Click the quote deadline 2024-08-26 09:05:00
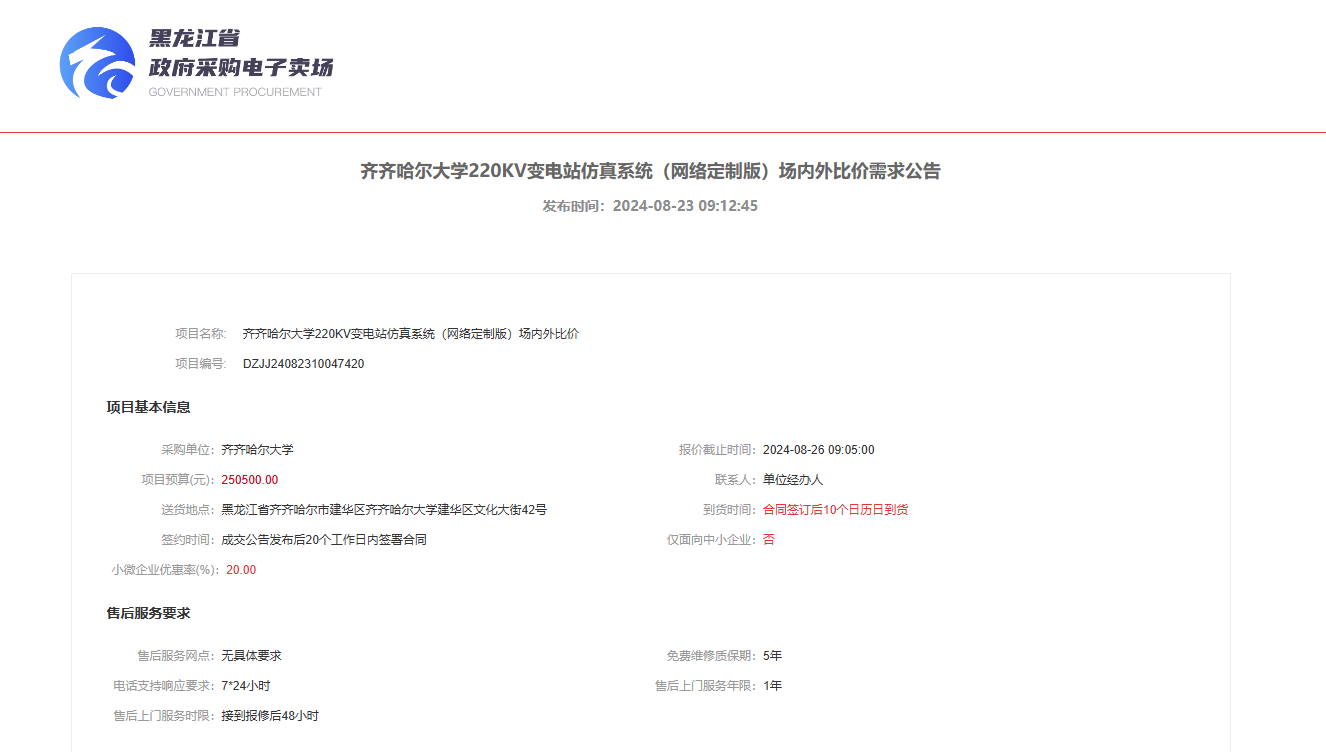Image resolution: width=1326 pixels, height=752 pixels. pos(818,450)
